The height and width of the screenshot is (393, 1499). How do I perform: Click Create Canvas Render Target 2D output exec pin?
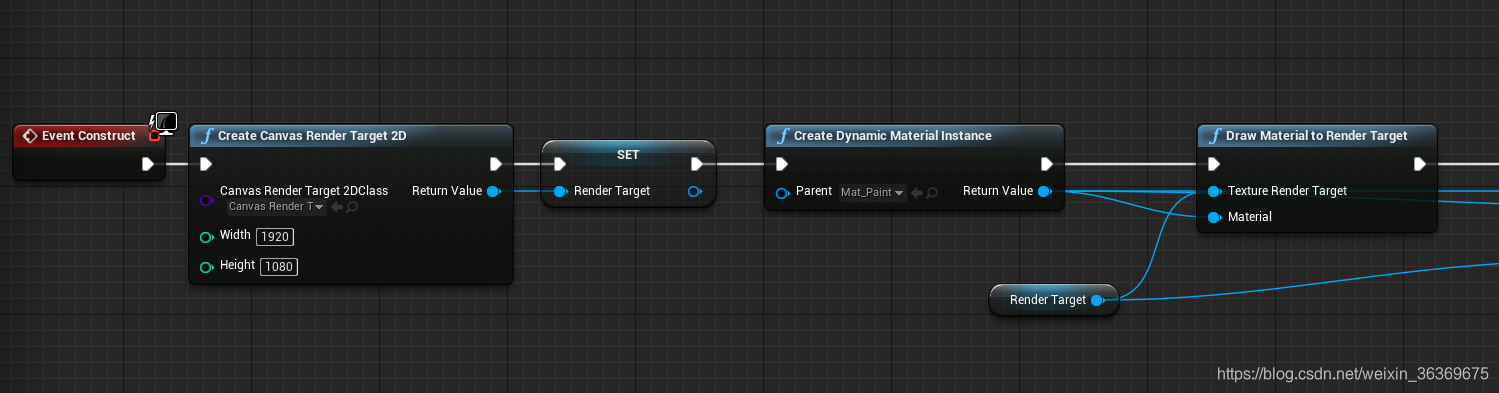(496, 164)
